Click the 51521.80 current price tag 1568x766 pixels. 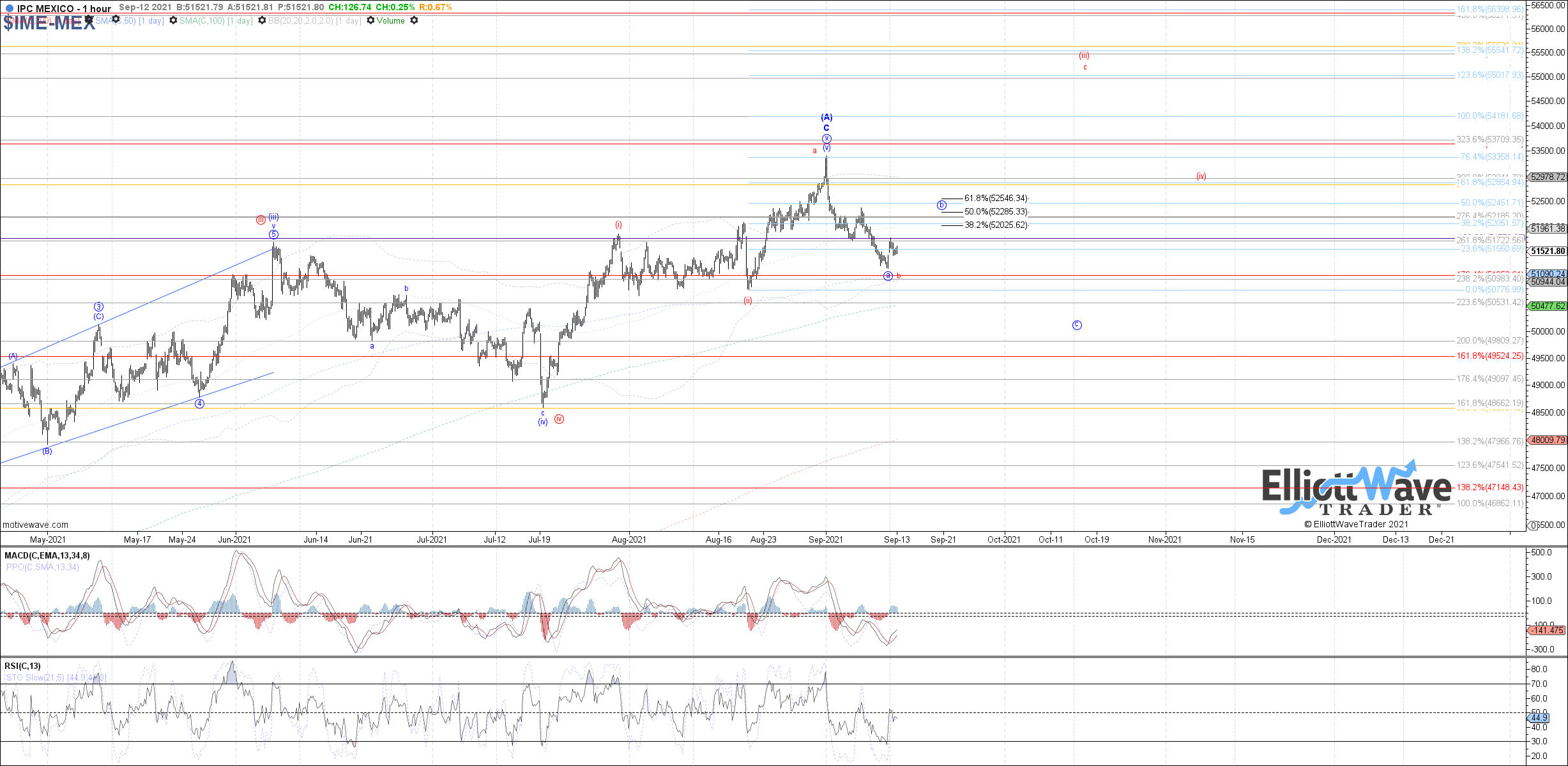[1547, 251]
